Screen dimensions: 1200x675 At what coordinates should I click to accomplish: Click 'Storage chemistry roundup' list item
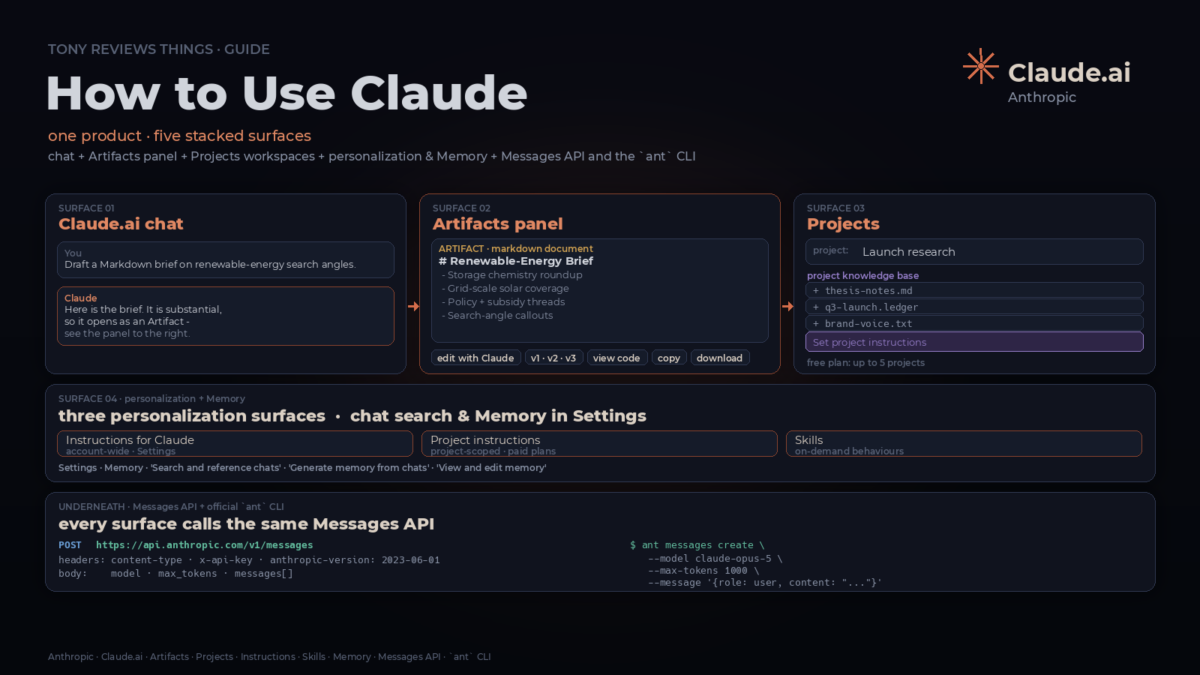(x=512, y=275)
